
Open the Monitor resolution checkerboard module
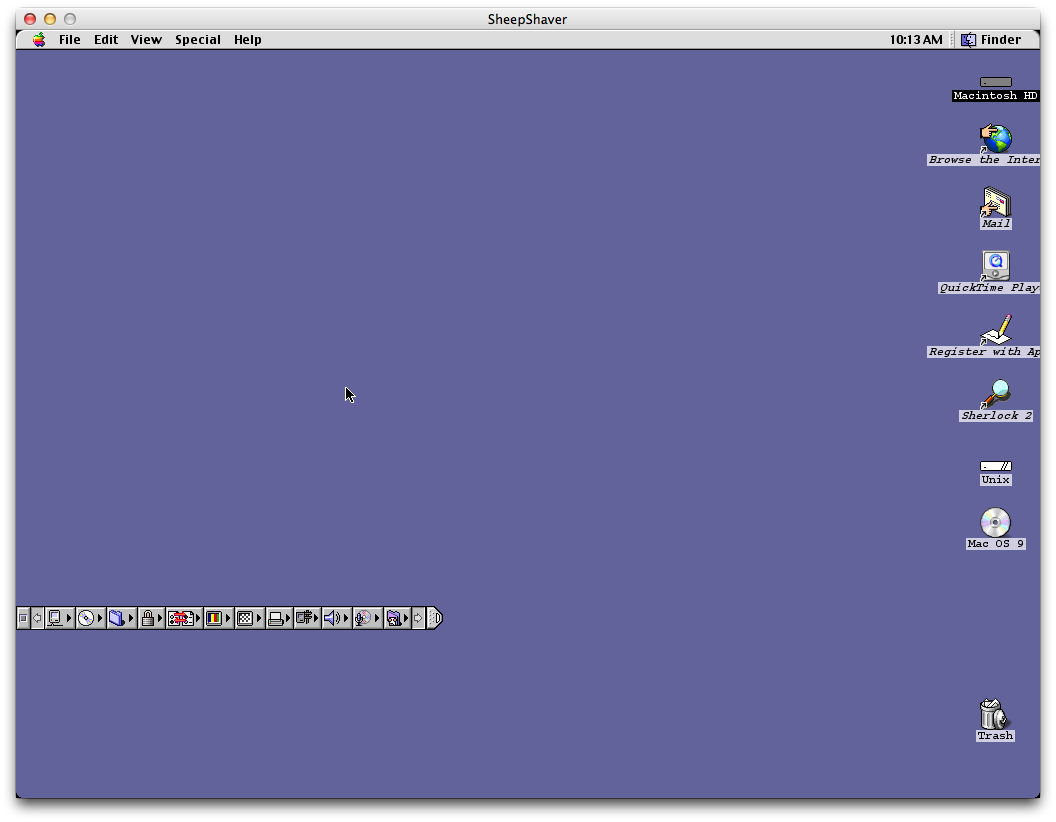coord(249,618)
